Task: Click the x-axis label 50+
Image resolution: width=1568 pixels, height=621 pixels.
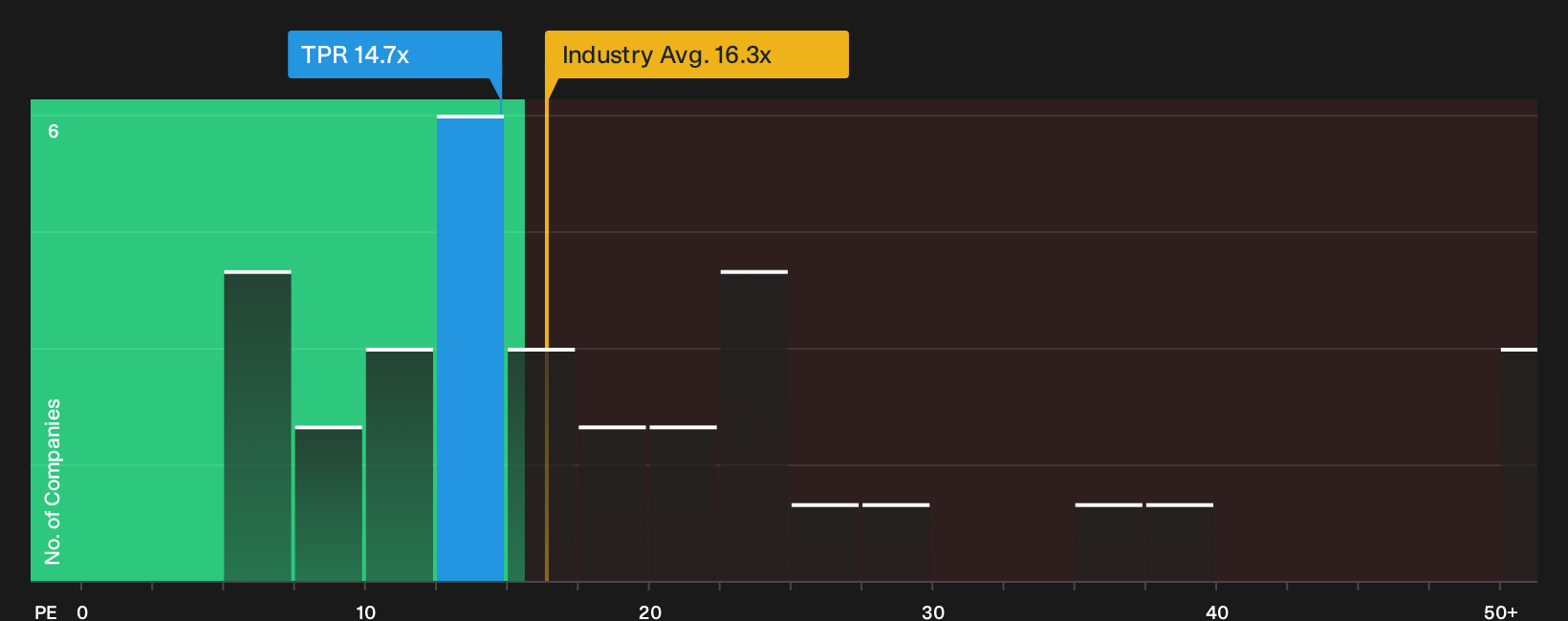Action: [x=1501, y=612]
